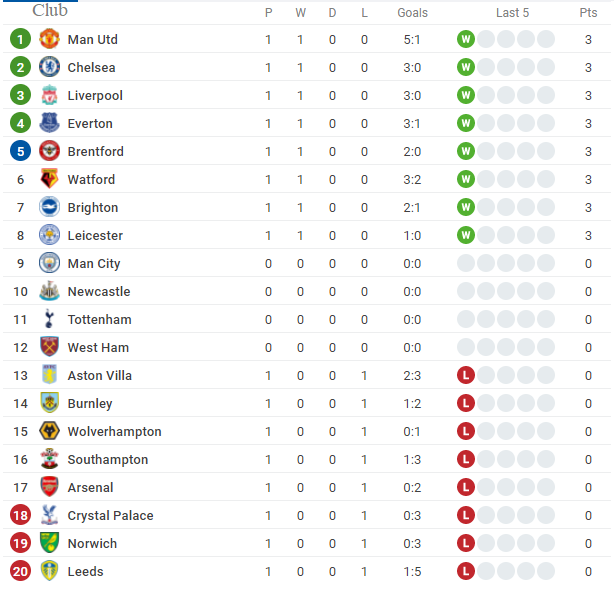Open the Crystal Palace team link

[x=110, y=515]
